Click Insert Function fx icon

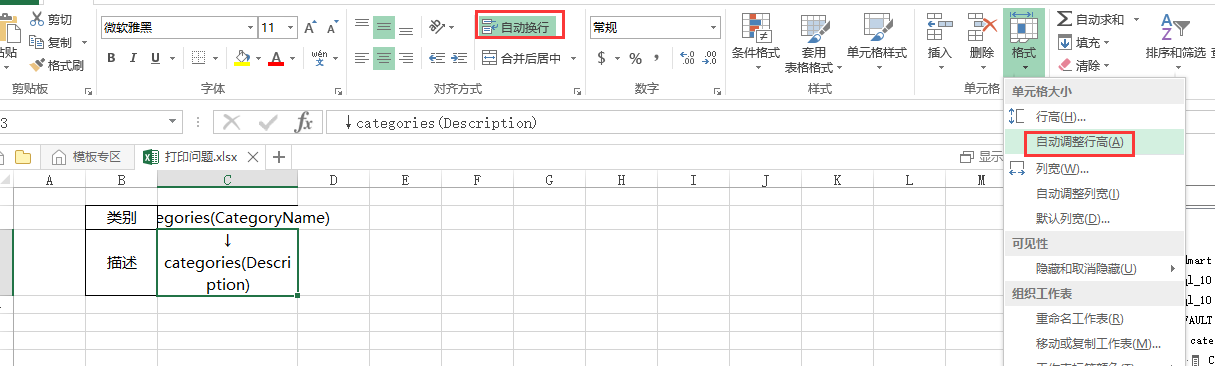point(304,122)
